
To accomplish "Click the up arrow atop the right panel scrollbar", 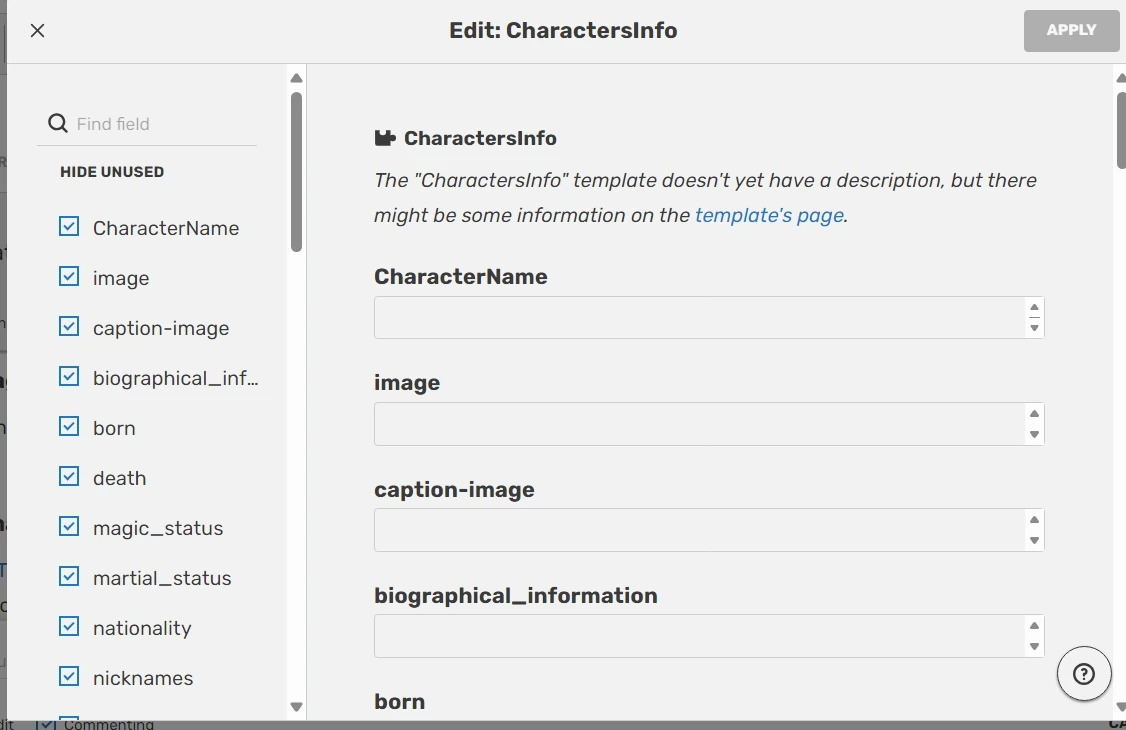I will click(x=1120, y=78).
